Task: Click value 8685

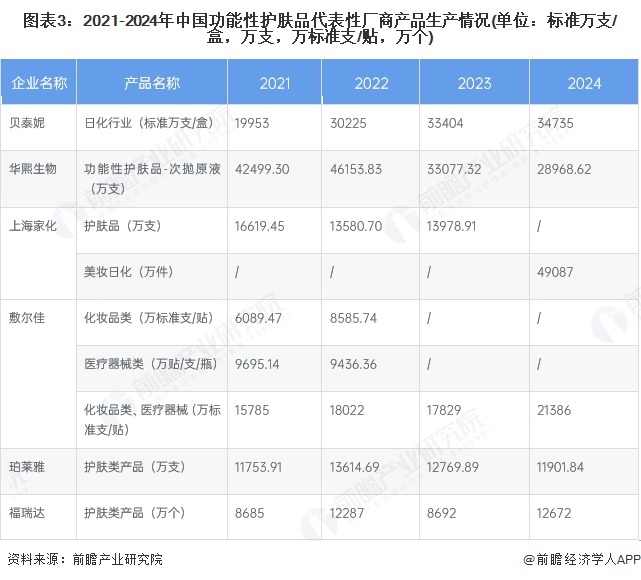Action: pyautogui.click(x=249, y=513)
